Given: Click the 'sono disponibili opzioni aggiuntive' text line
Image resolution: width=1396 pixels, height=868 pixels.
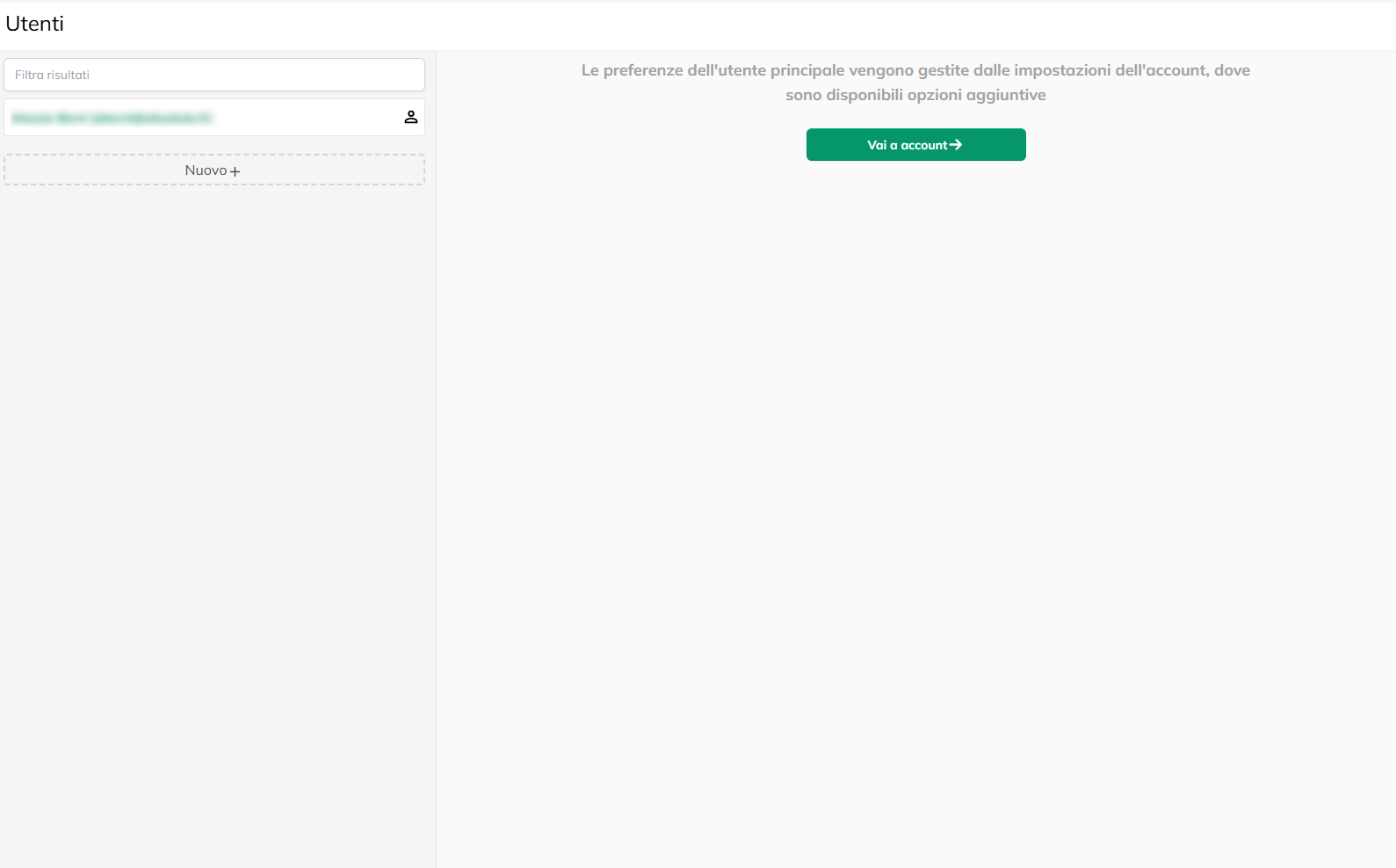Looking at the screenshot, I should tap(915, 95).
